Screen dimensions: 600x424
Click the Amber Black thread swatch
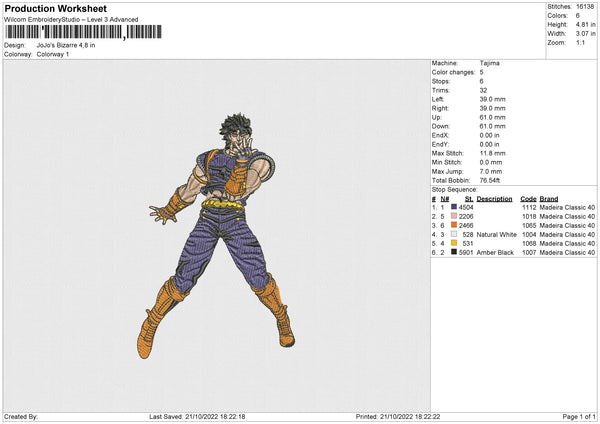point(454,252)
